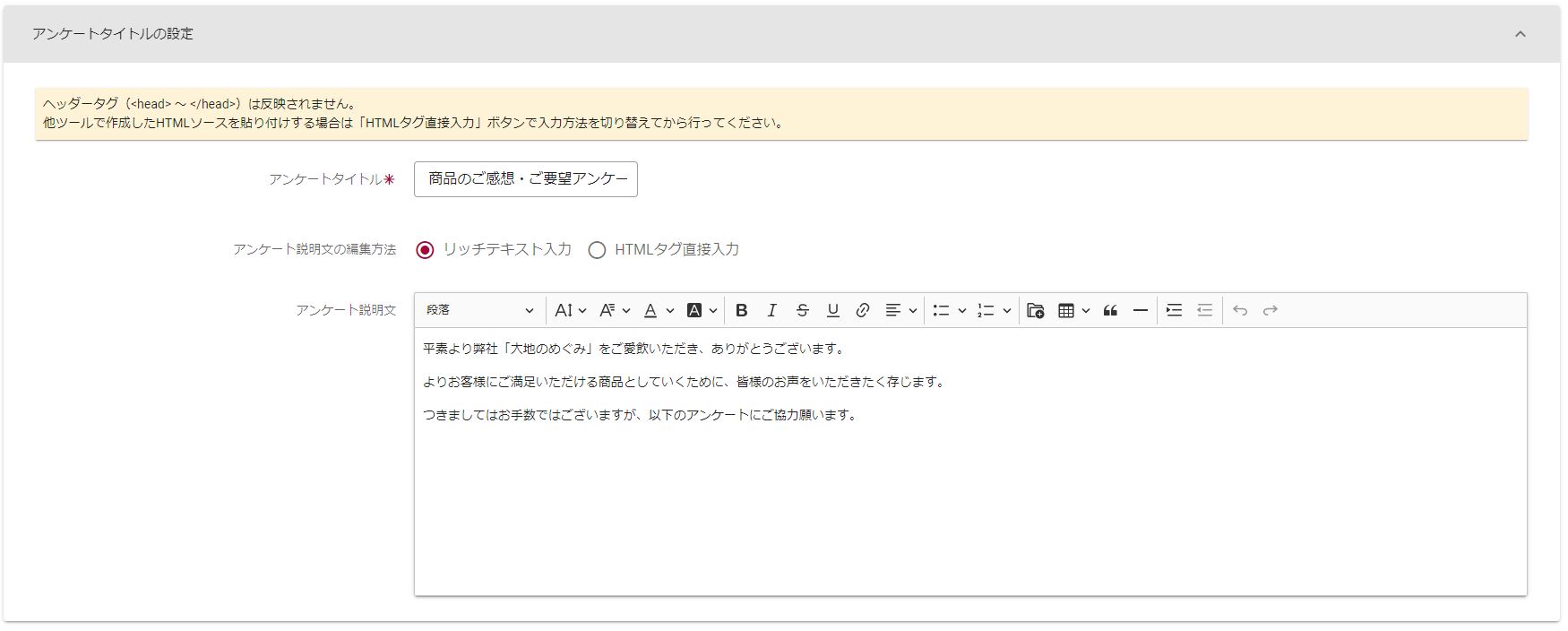Open the text alignment dropdown
This screenshot has height=631, width=1568.
pyautogui.click(x=900, y=310)
